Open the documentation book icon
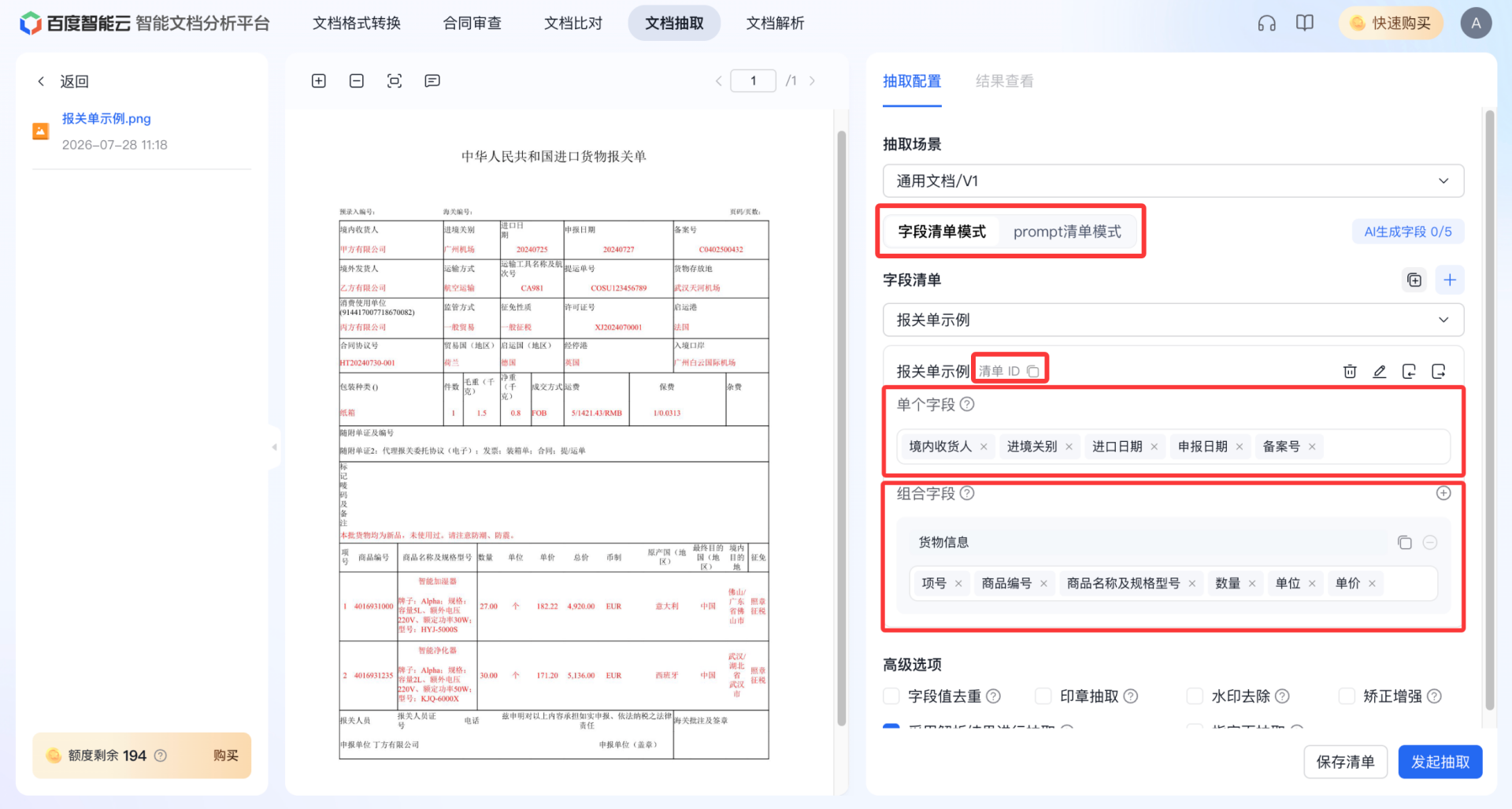The image size is (1512, 809). point(1305,23)
